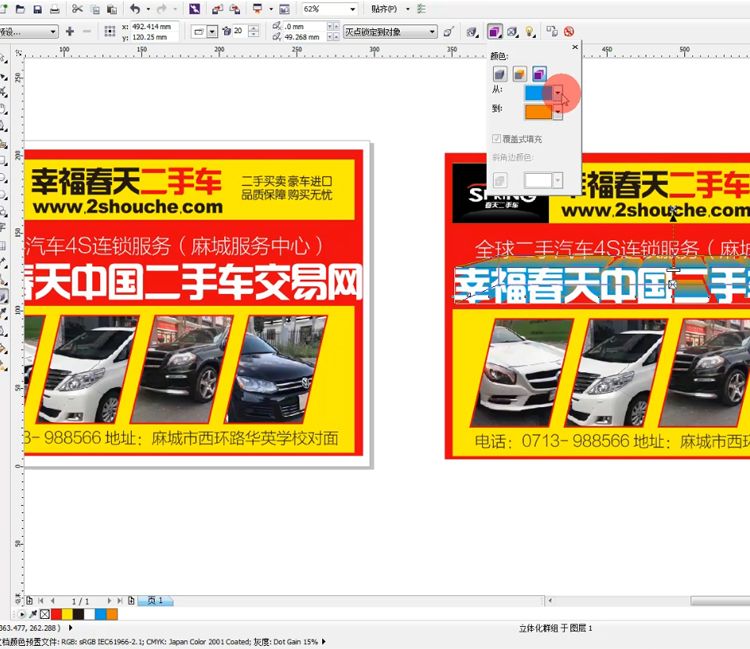The image size is (750, 649).
Task: Open the extrusion rotation tool
Action: click(472, 32)
